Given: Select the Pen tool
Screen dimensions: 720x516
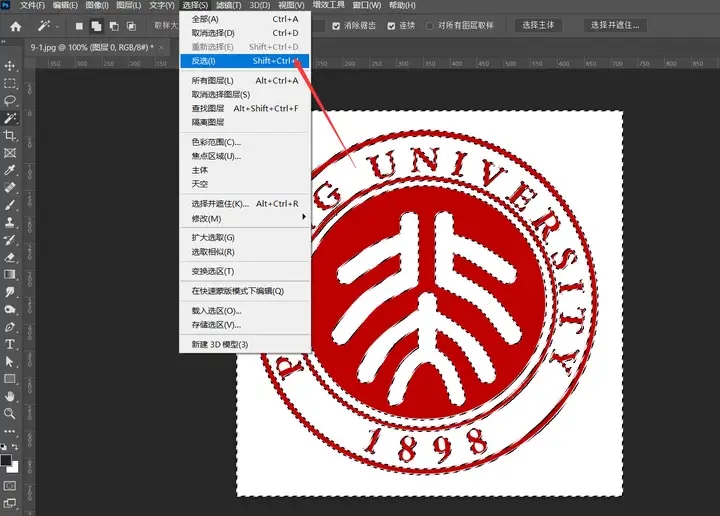Looking at the screenshot, I should tap(10, 327).
